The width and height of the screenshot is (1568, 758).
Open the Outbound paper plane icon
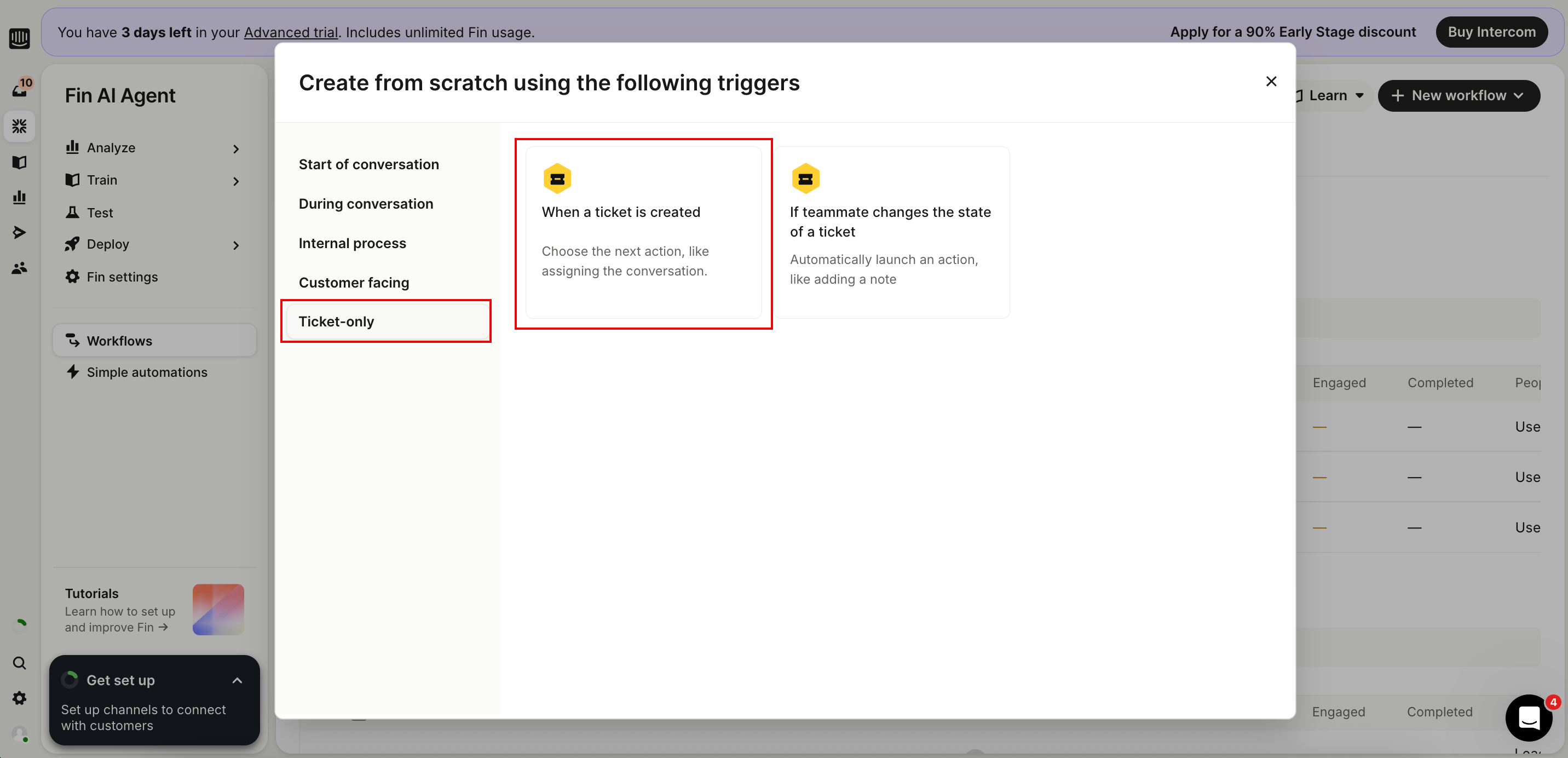pos(20,233)
